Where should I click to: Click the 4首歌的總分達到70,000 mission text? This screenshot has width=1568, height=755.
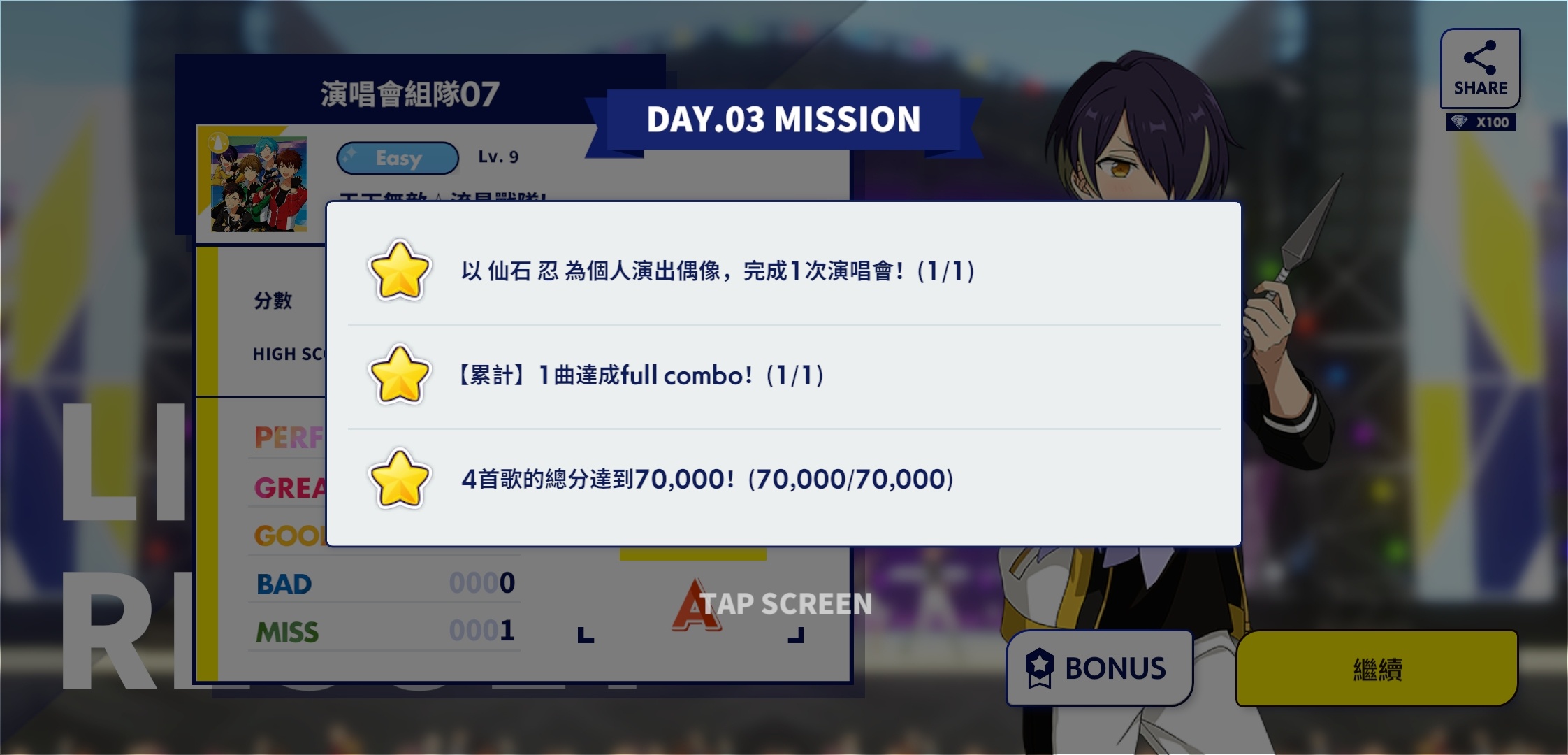tap(707, 479)
